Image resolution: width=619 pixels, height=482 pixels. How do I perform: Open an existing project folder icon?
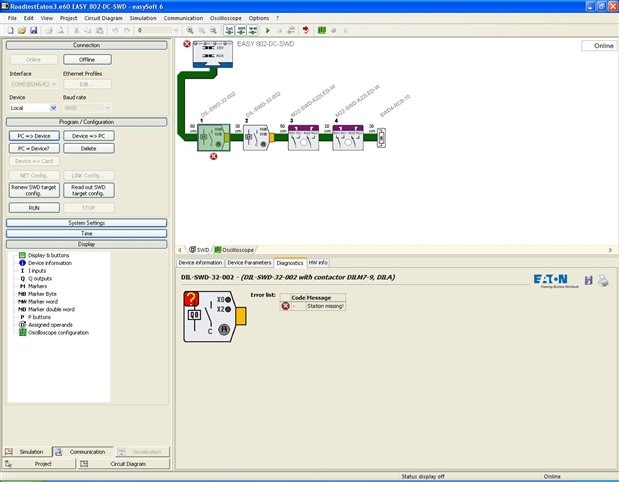click(22, 30)
